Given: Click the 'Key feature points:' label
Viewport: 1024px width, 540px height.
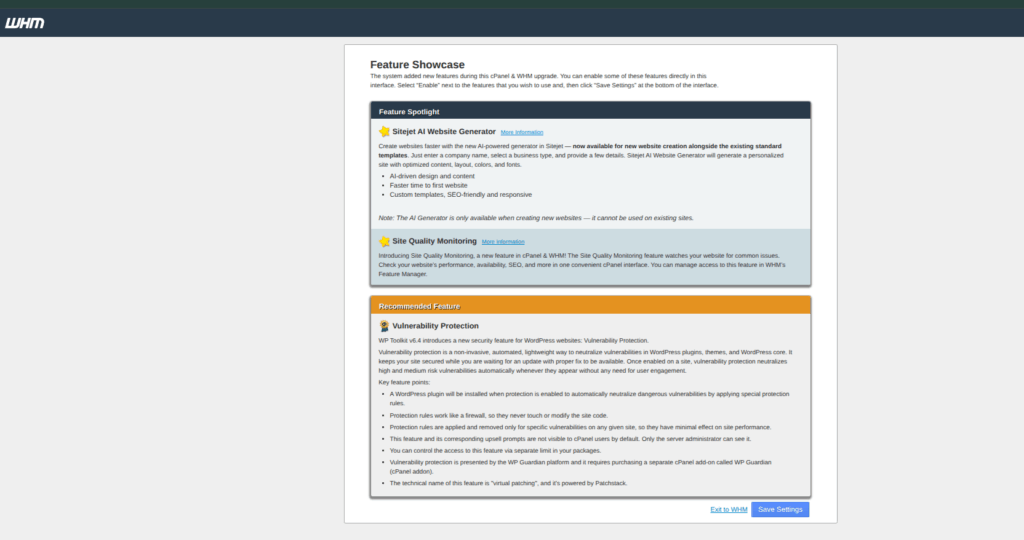Looking at the screenshot, I should point(402,383).
